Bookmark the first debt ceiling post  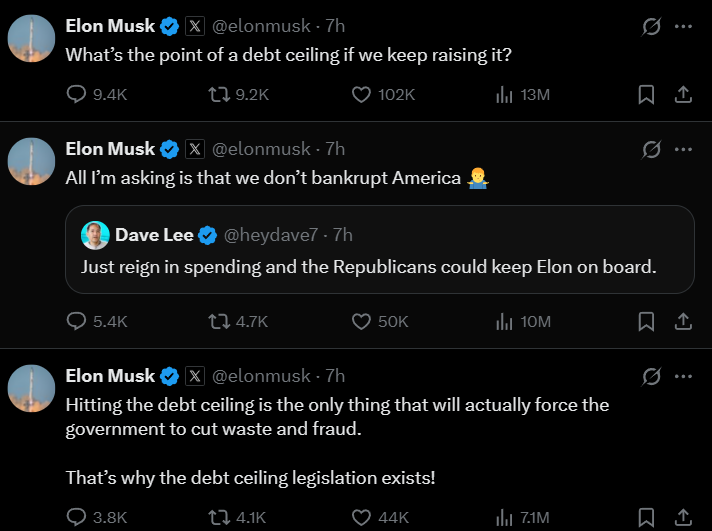(646, 94)
